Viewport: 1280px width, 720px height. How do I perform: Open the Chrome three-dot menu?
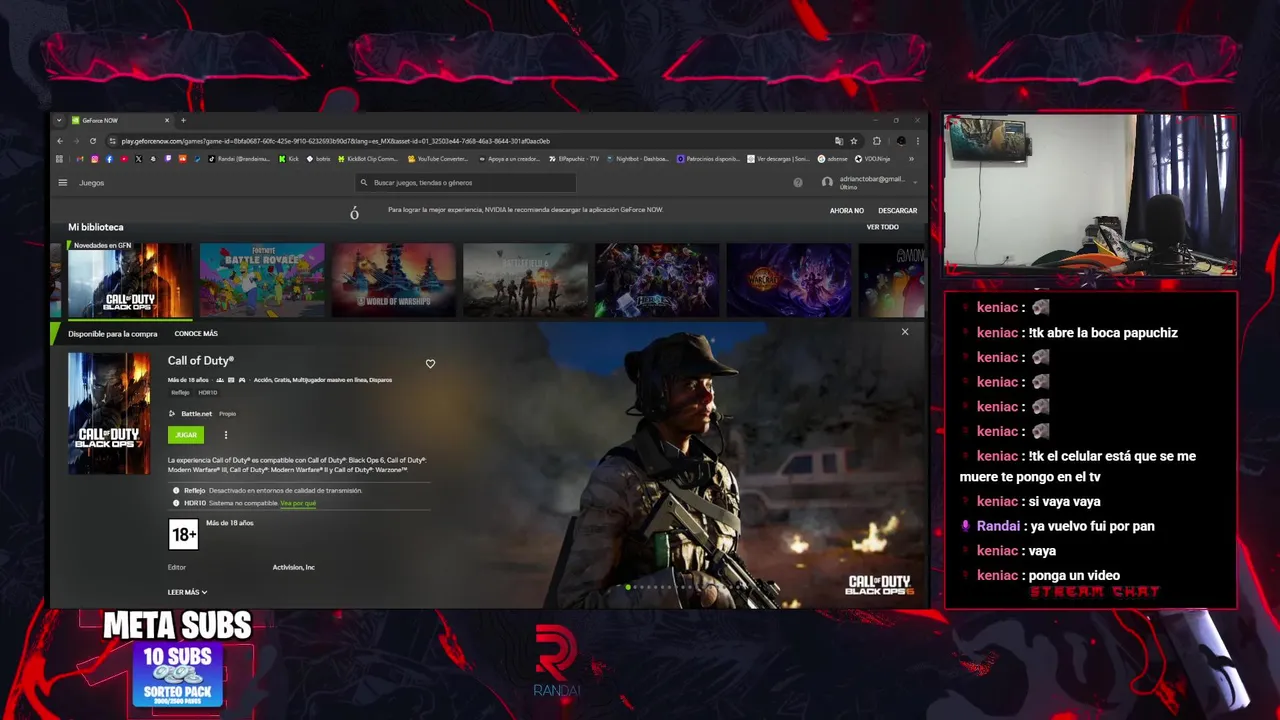click(918, 141)
